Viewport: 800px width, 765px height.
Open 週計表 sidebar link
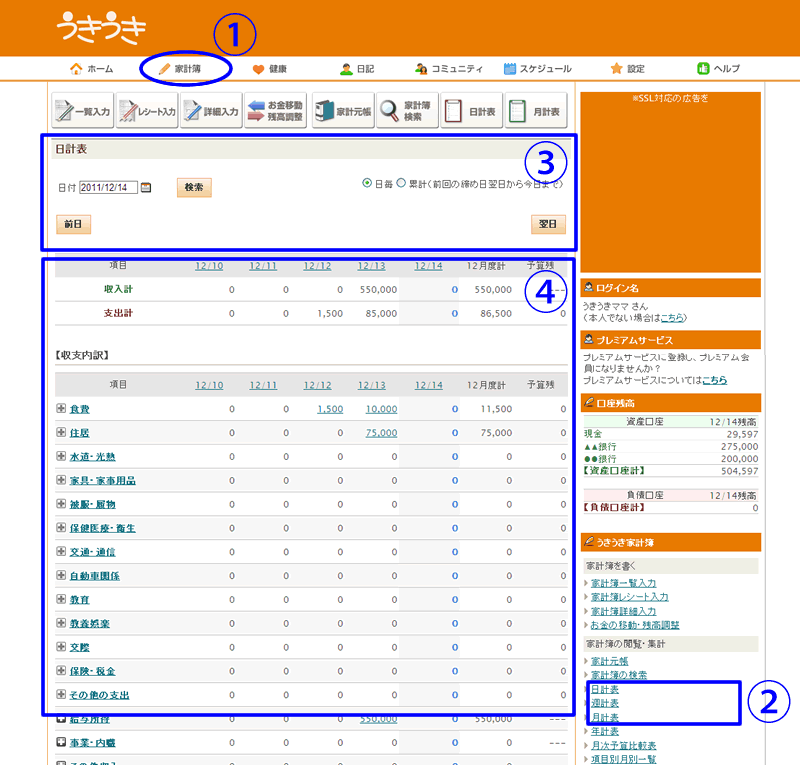[605, 703]
